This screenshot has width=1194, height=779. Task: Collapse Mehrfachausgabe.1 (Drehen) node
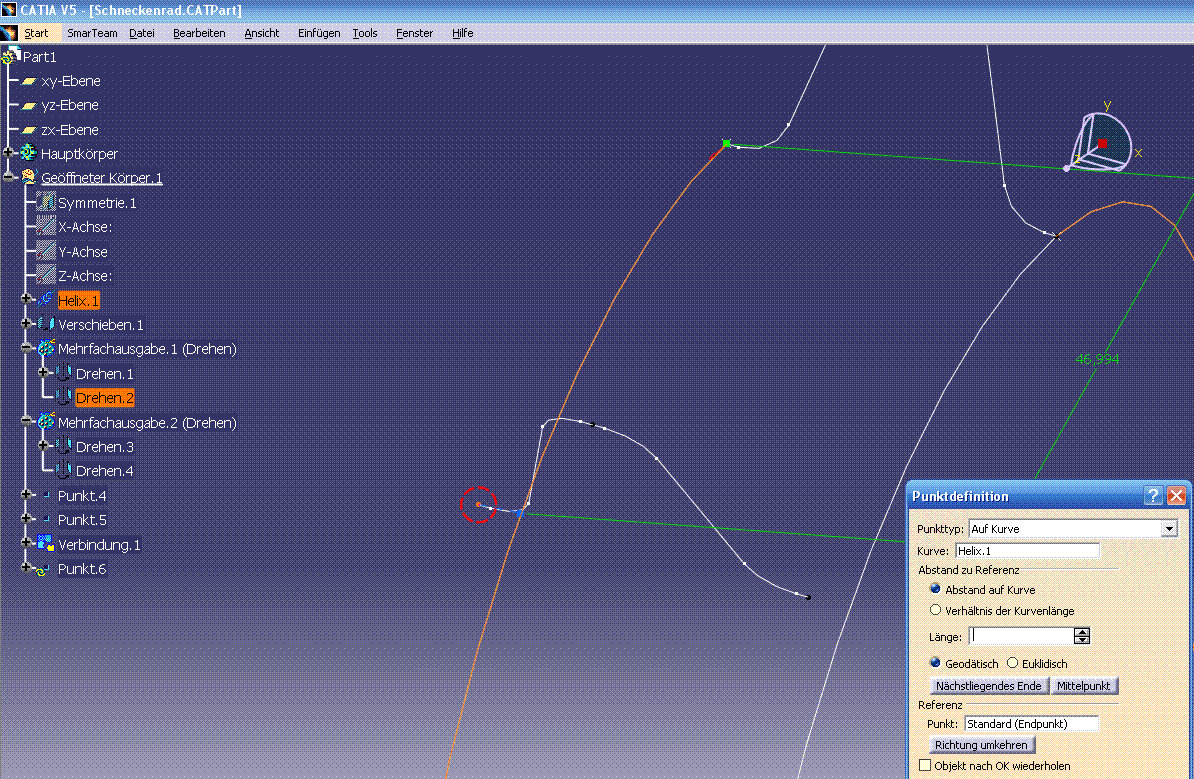(27, 348)
